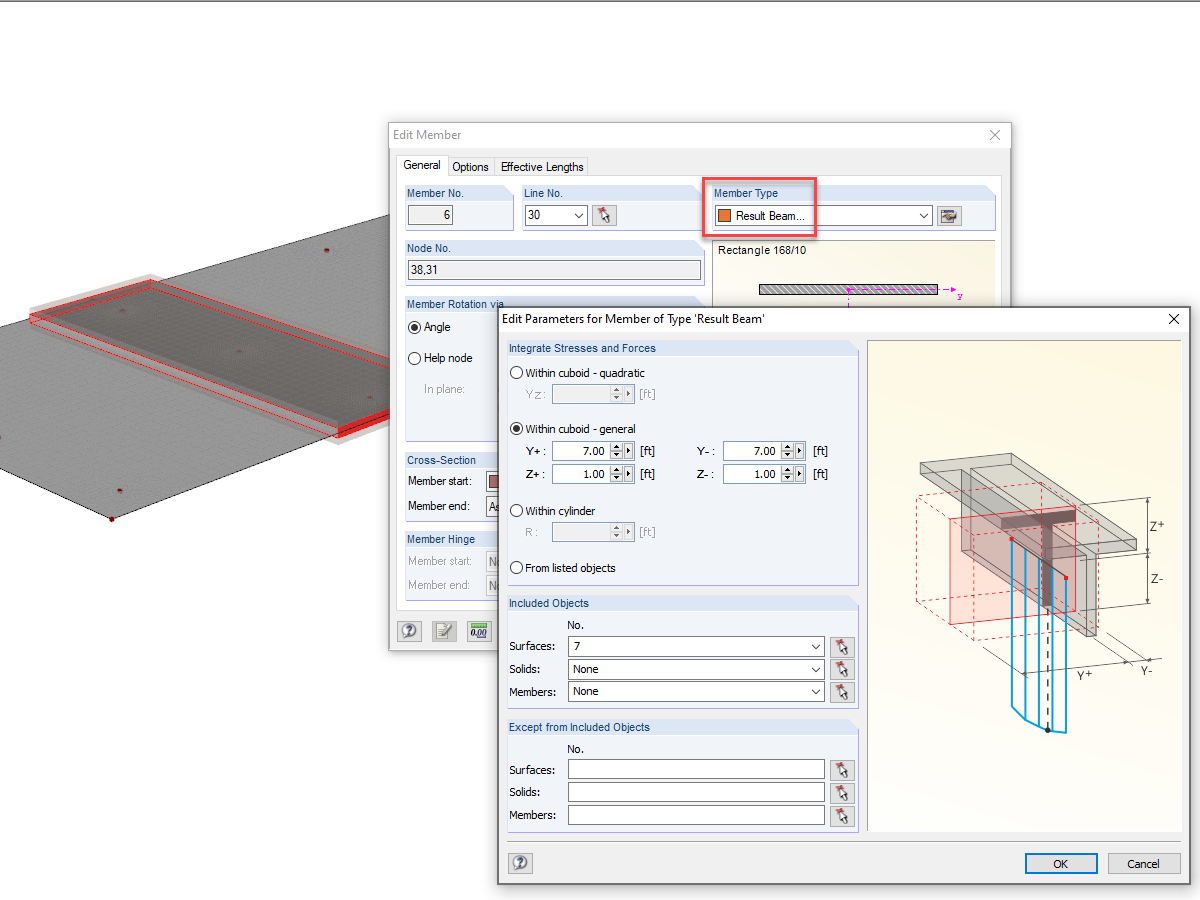Cancel the Edit Parameters dialog

[1144, 863]
